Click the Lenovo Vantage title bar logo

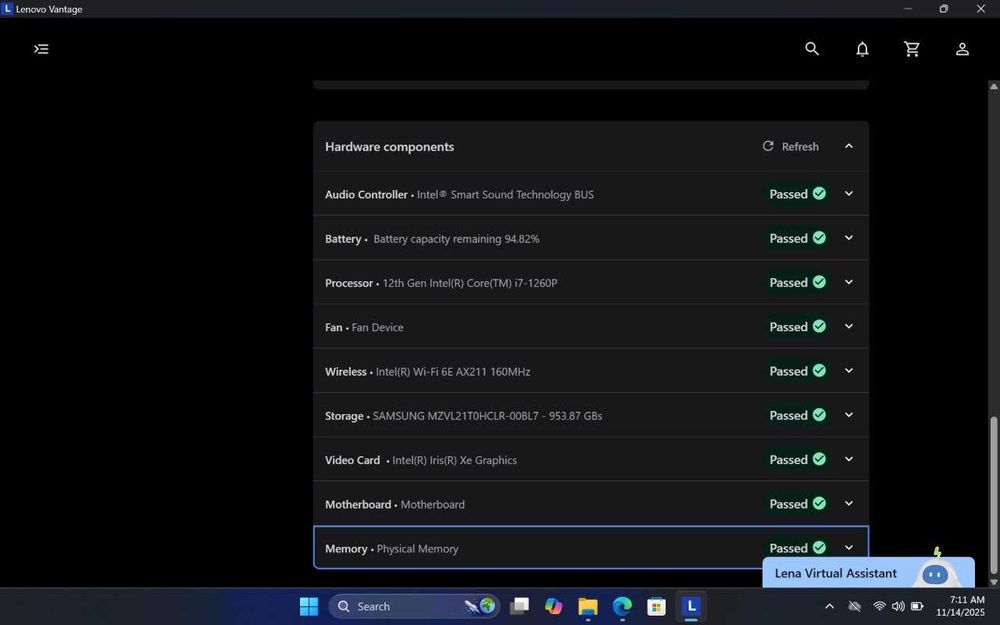click(x=8, y=8)
